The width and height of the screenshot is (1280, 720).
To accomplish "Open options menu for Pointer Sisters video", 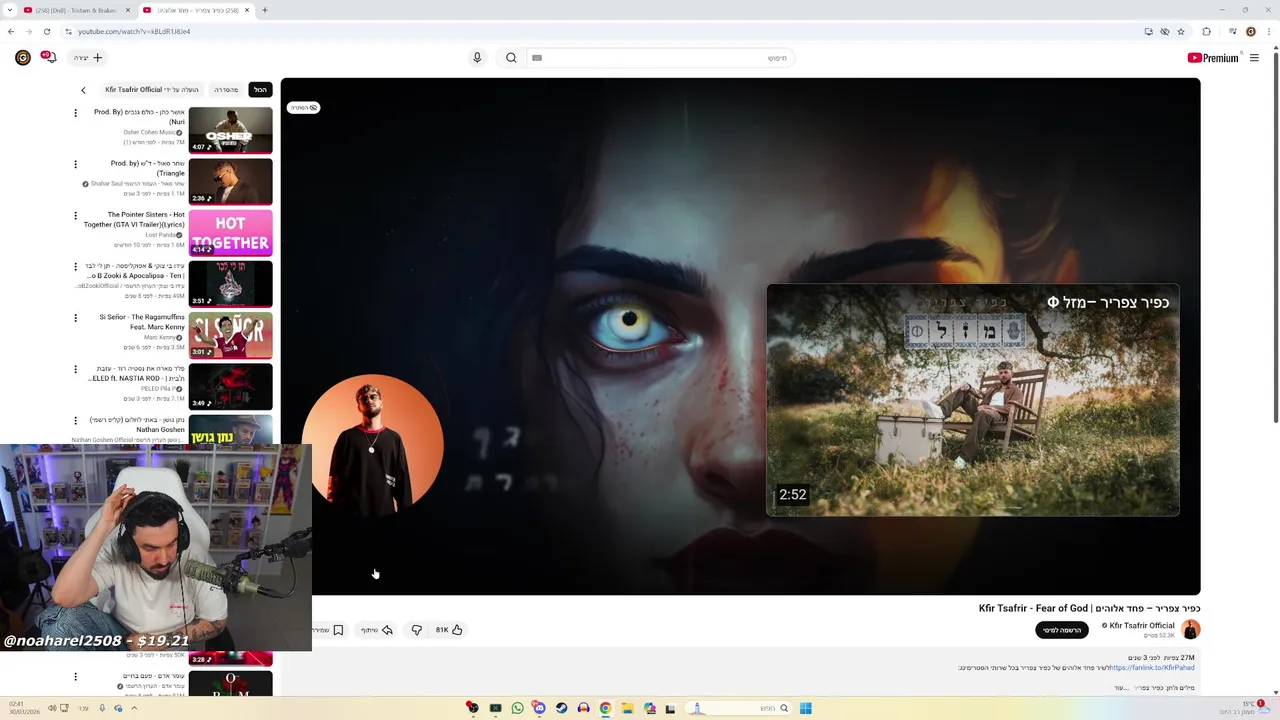I will 75,215.
